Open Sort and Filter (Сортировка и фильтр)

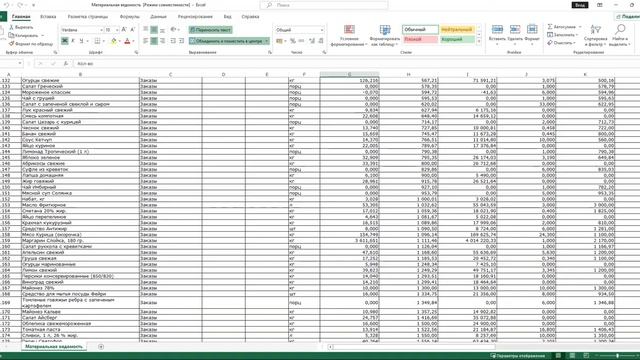click(x=595, y=35)
